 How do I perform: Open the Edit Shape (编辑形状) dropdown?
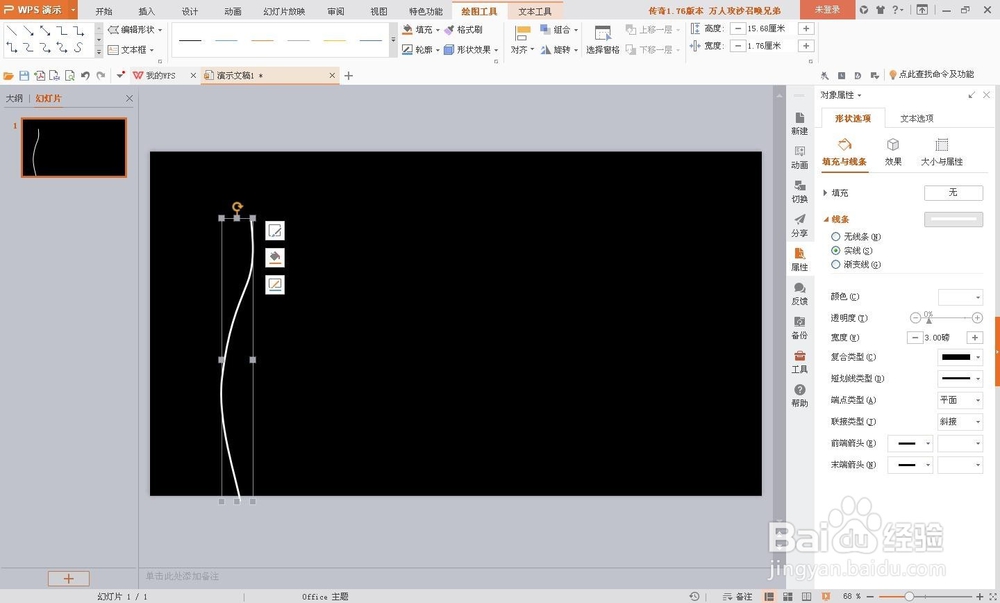click(x=135, y=29)
